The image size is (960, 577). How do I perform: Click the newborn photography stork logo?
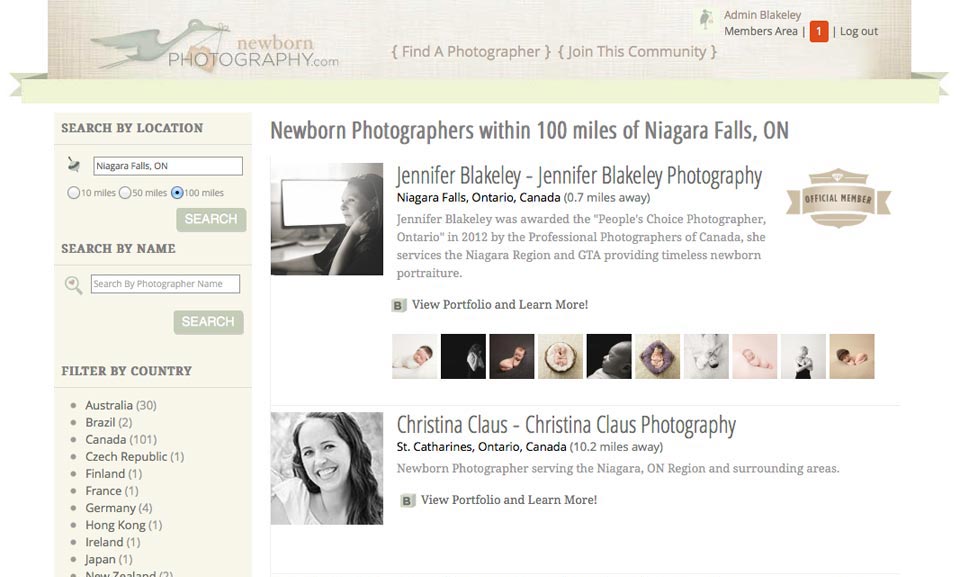[x=214, y=45]
